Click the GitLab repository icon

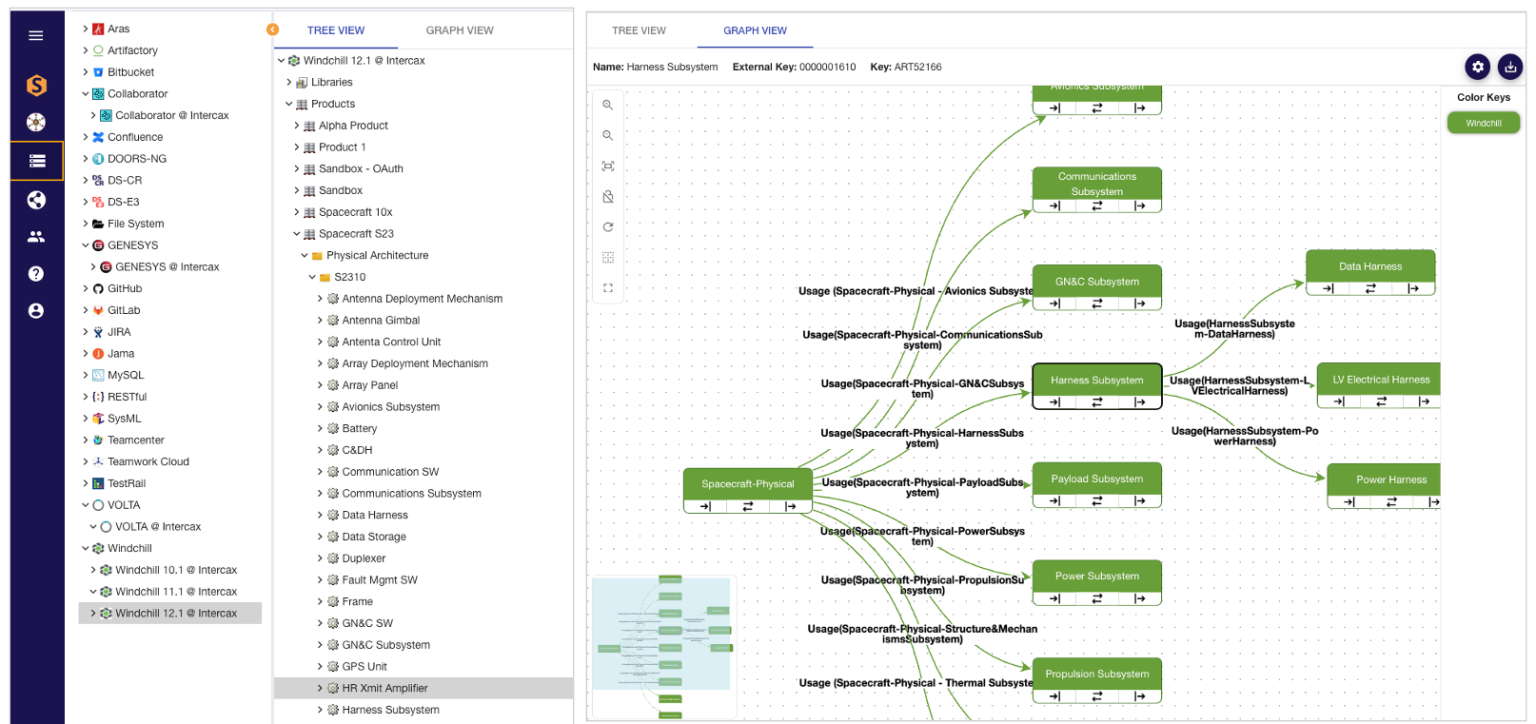click(x=98, y=310)
